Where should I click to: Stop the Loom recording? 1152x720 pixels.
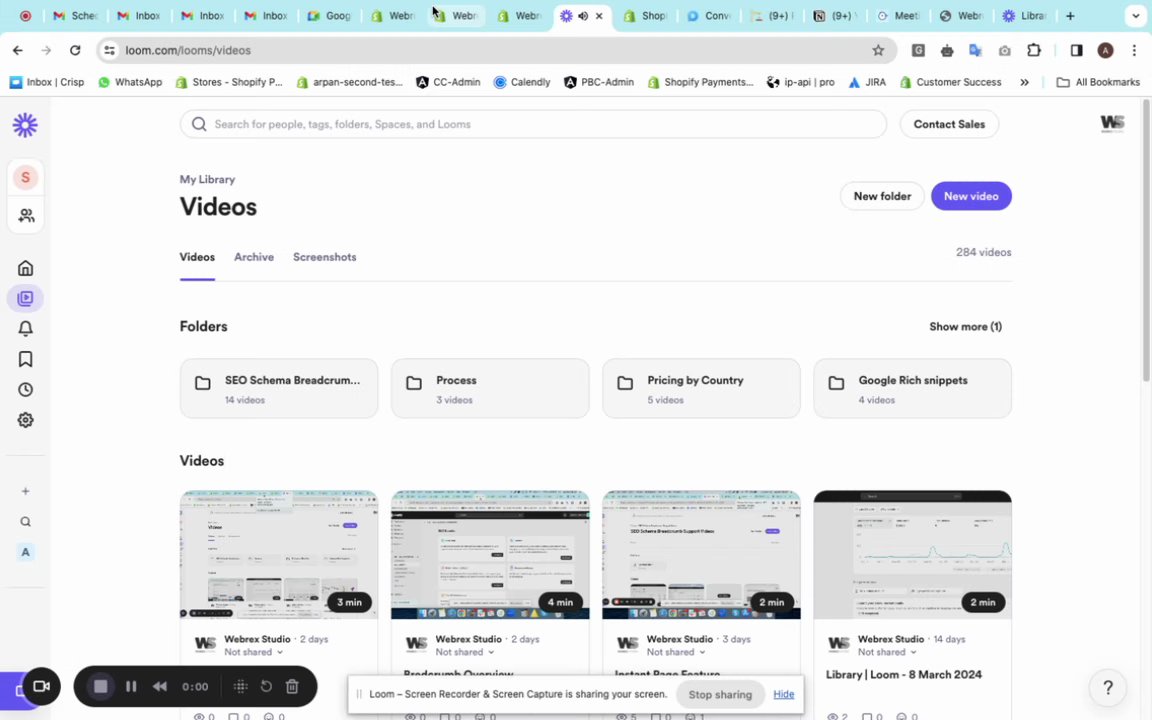click(101, 686)
